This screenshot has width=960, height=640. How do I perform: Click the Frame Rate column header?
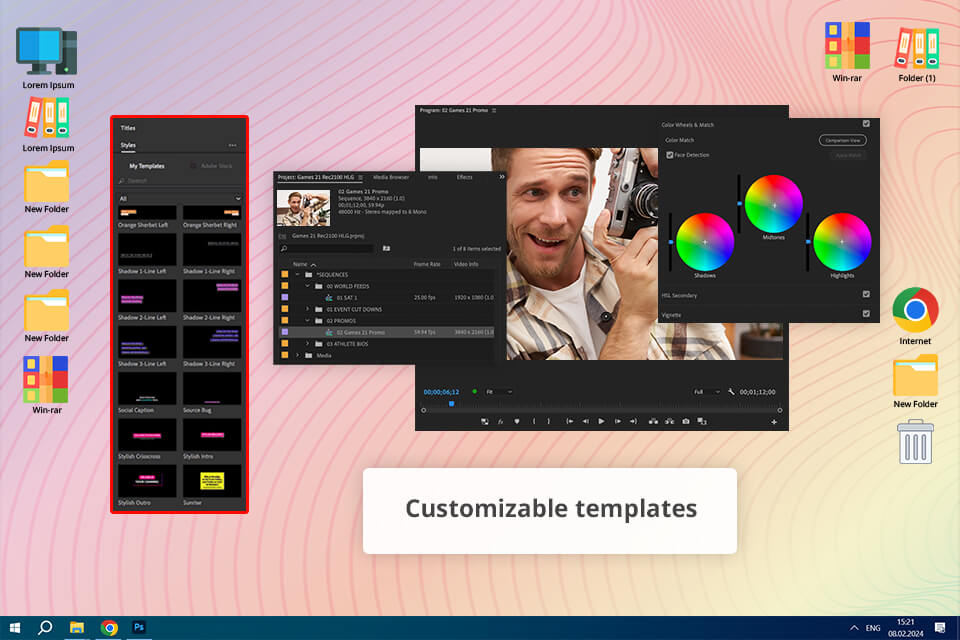coord(427,264)
